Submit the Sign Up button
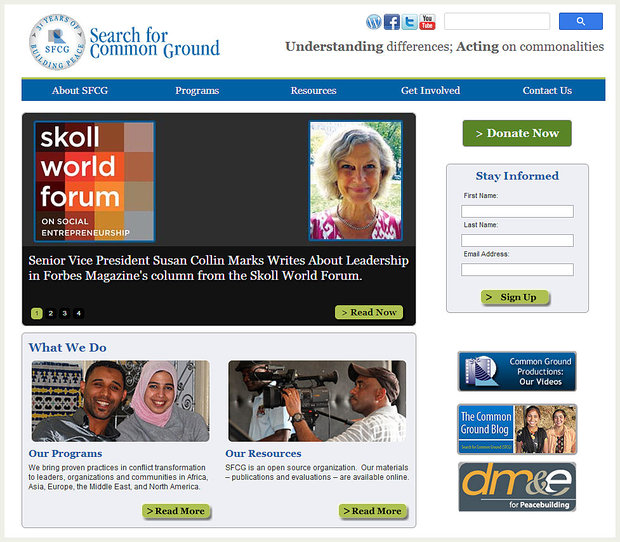 (x=516, y=297)
